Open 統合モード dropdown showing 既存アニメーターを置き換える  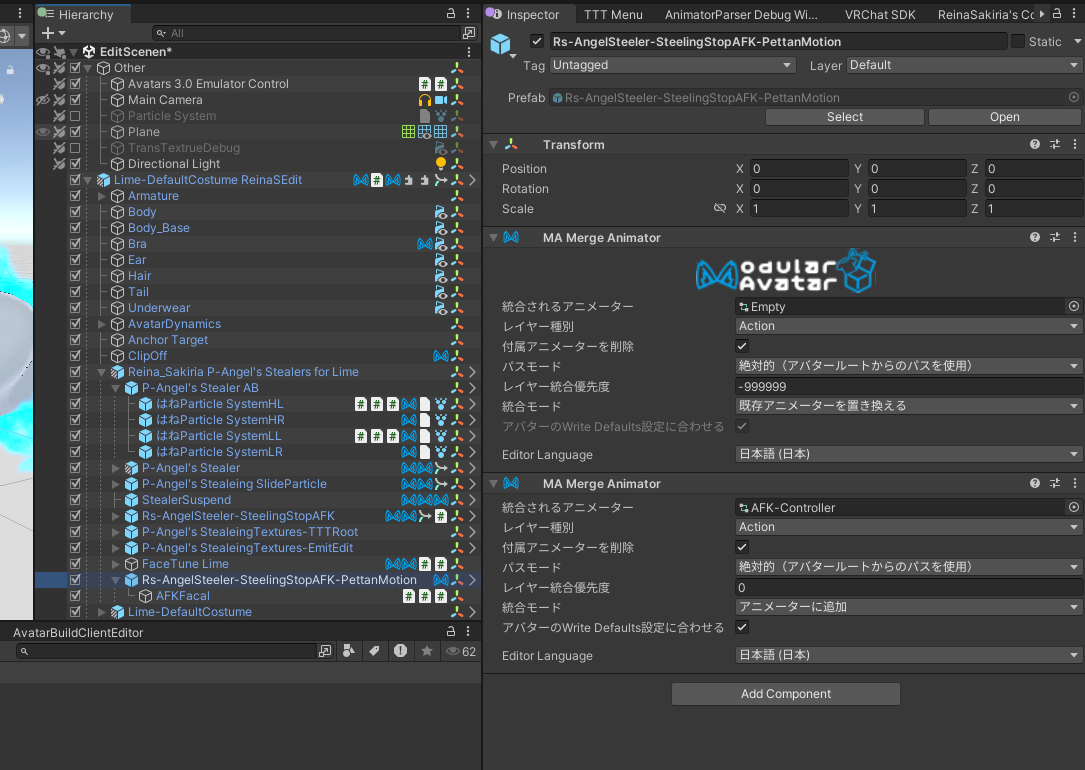click(x=909, y=406)
